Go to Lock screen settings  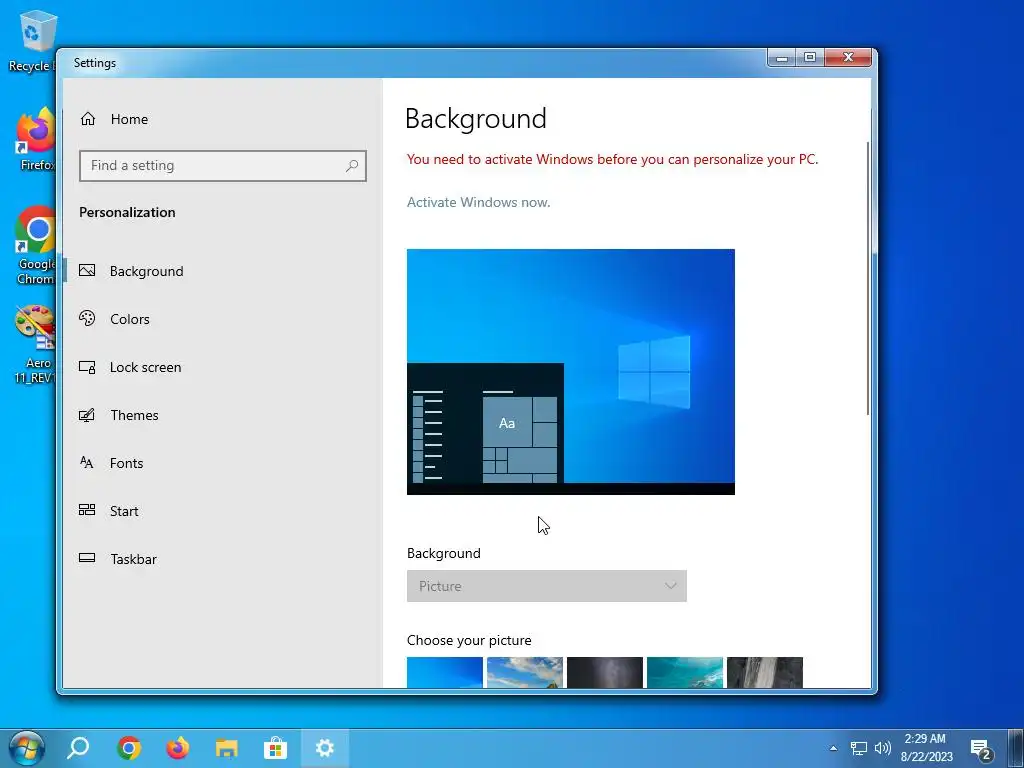click(x=145, y=367)
